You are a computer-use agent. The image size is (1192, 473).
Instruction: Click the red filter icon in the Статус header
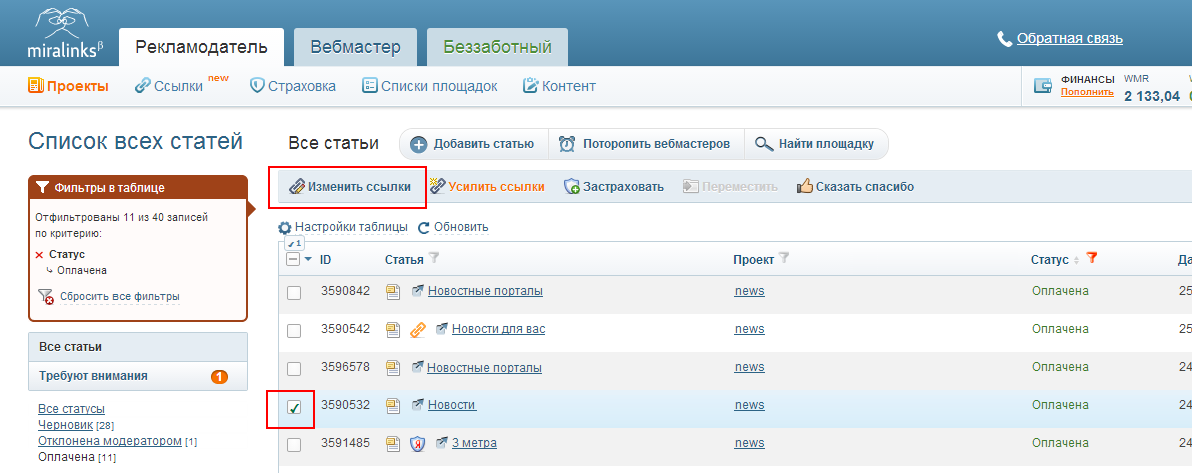click(x=1092, y=259)
